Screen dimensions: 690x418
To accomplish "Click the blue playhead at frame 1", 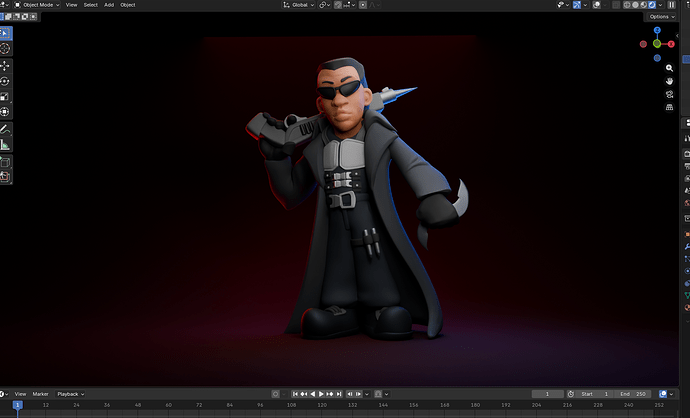I will 18,405.
